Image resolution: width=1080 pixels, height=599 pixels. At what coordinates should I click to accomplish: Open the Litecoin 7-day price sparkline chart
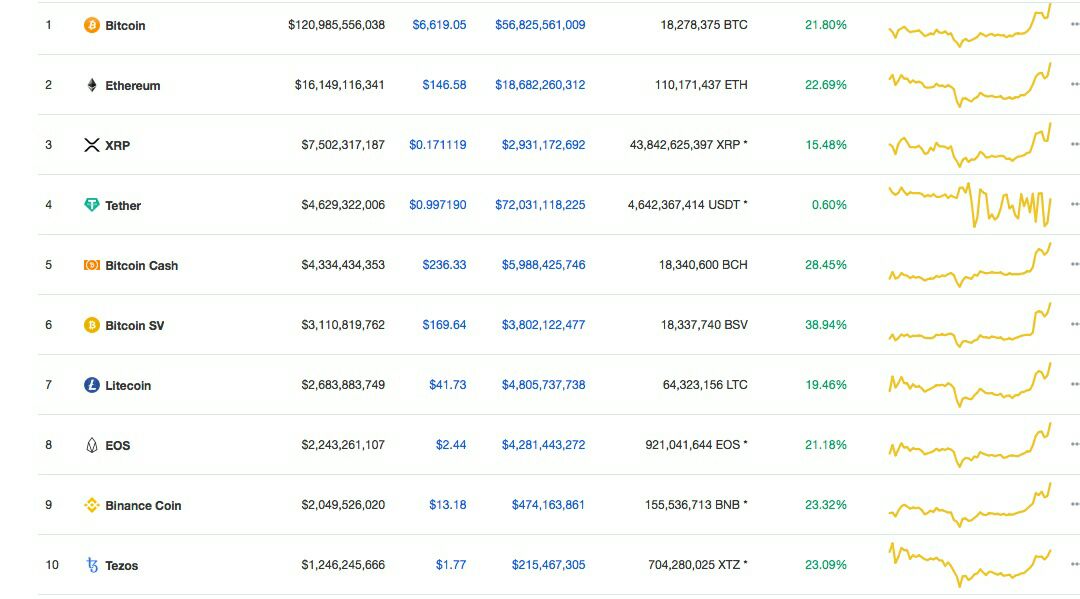pyautogui.click(x=970, y=384)
